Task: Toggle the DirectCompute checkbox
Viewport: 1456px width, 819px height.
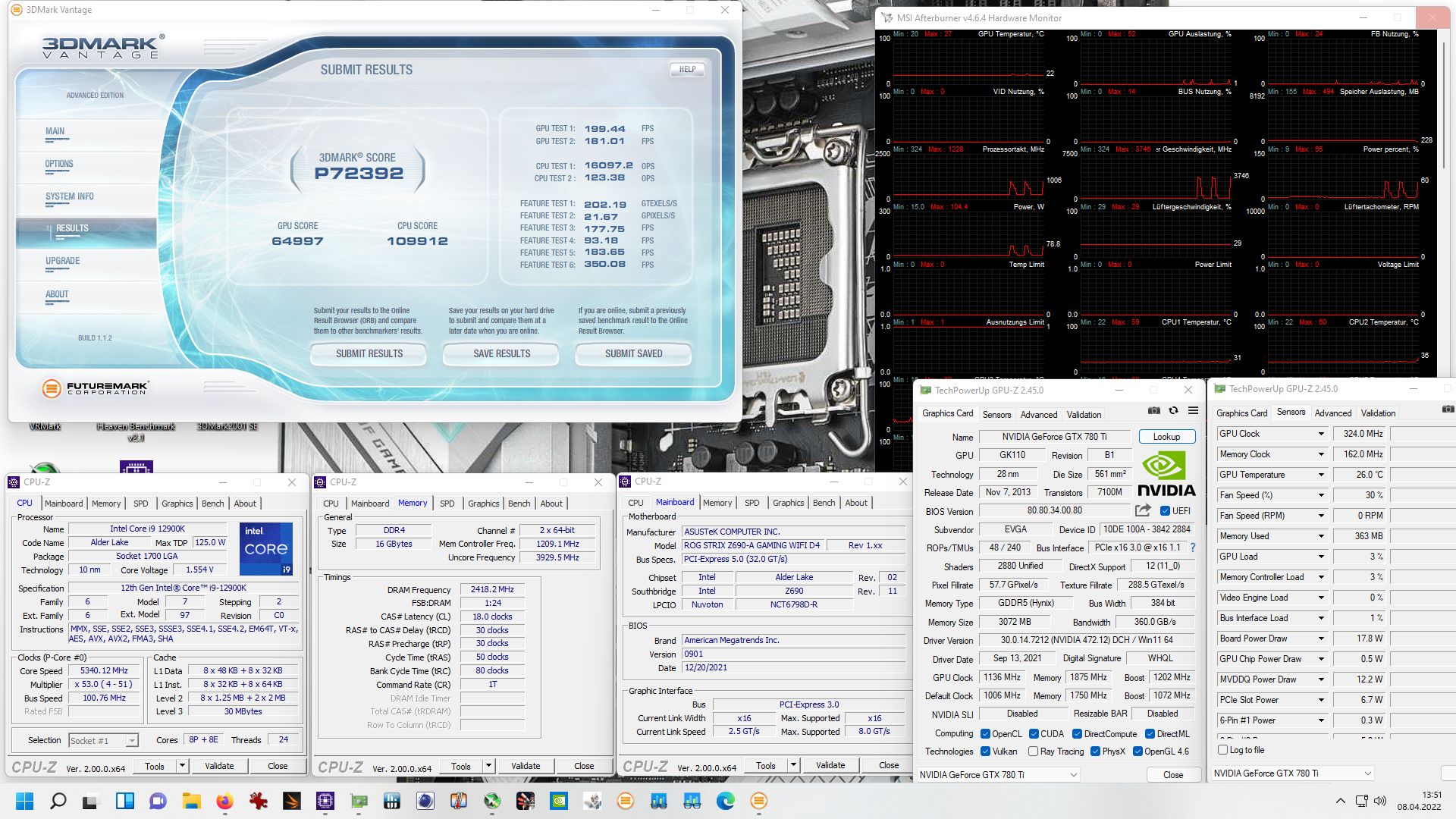Action: (1077, 733)
